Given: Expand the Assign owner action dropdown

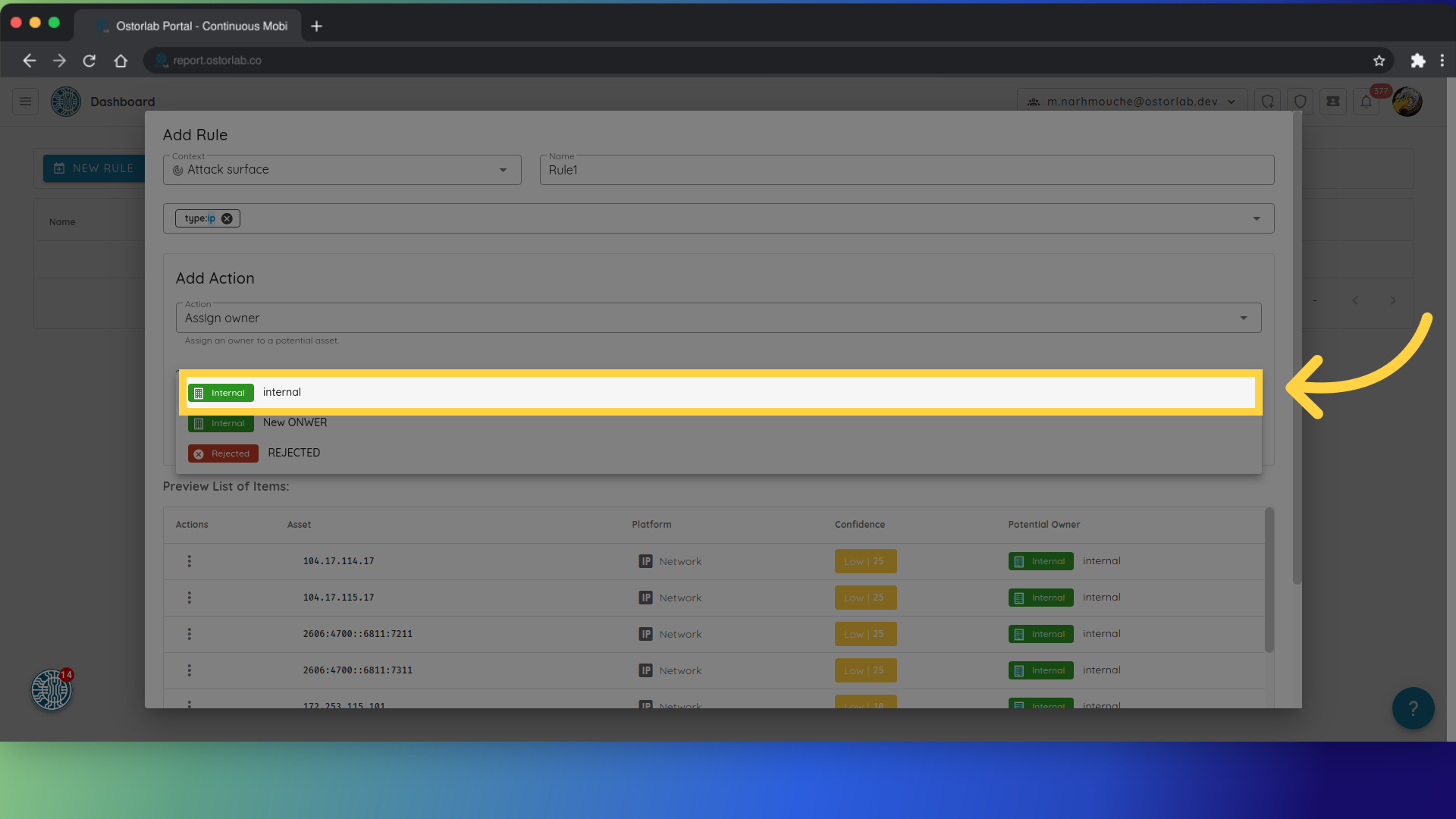Looking at the screenshot, I should [x=1245, y=317].
